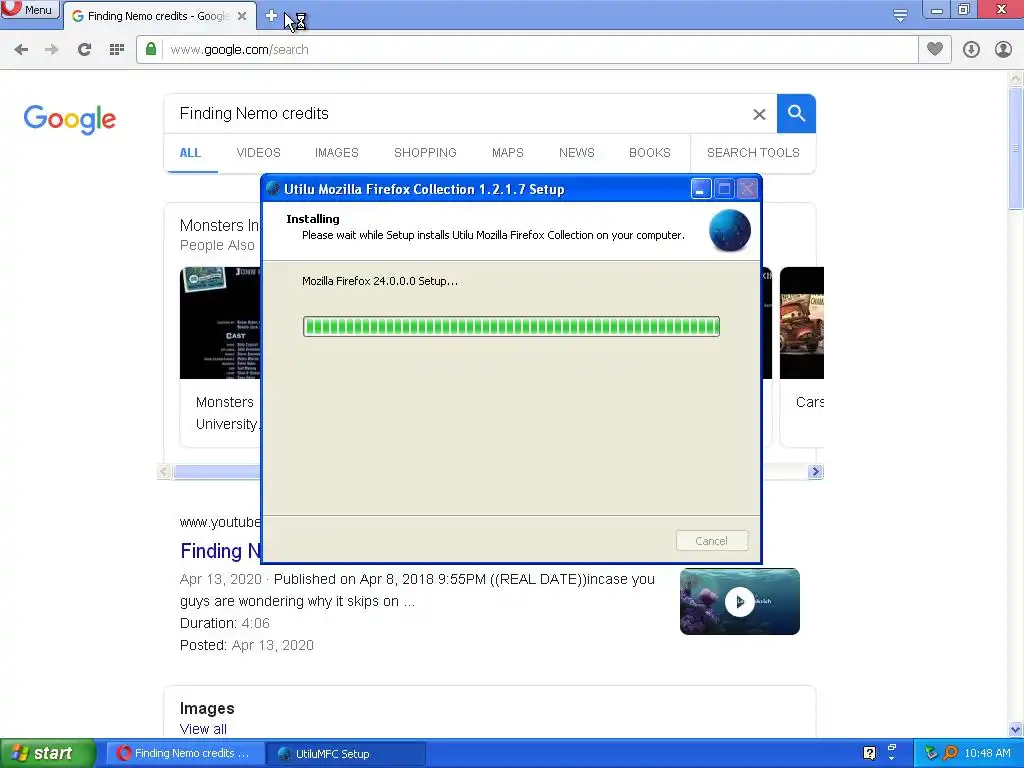Switch to the SHOPPING tab

(425, 153)
